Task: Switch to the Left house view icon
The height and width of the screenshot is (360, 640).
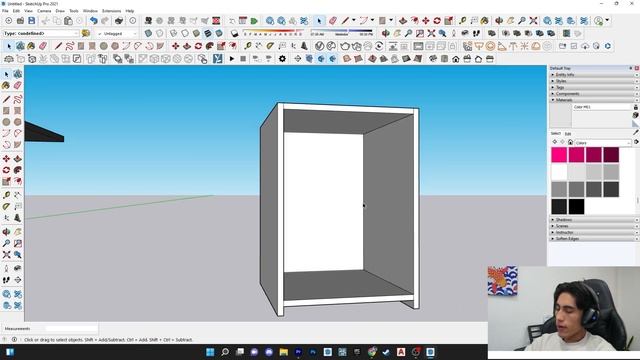Action: coord(490,59)
